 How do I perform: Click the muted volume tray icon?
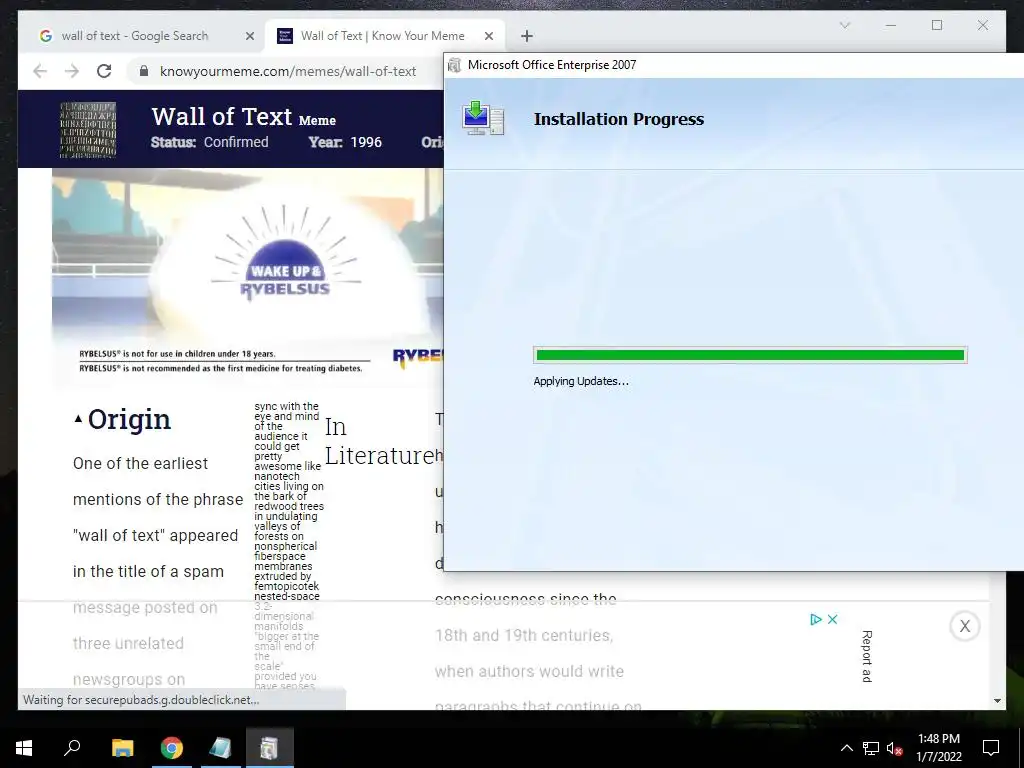point(895,748)
